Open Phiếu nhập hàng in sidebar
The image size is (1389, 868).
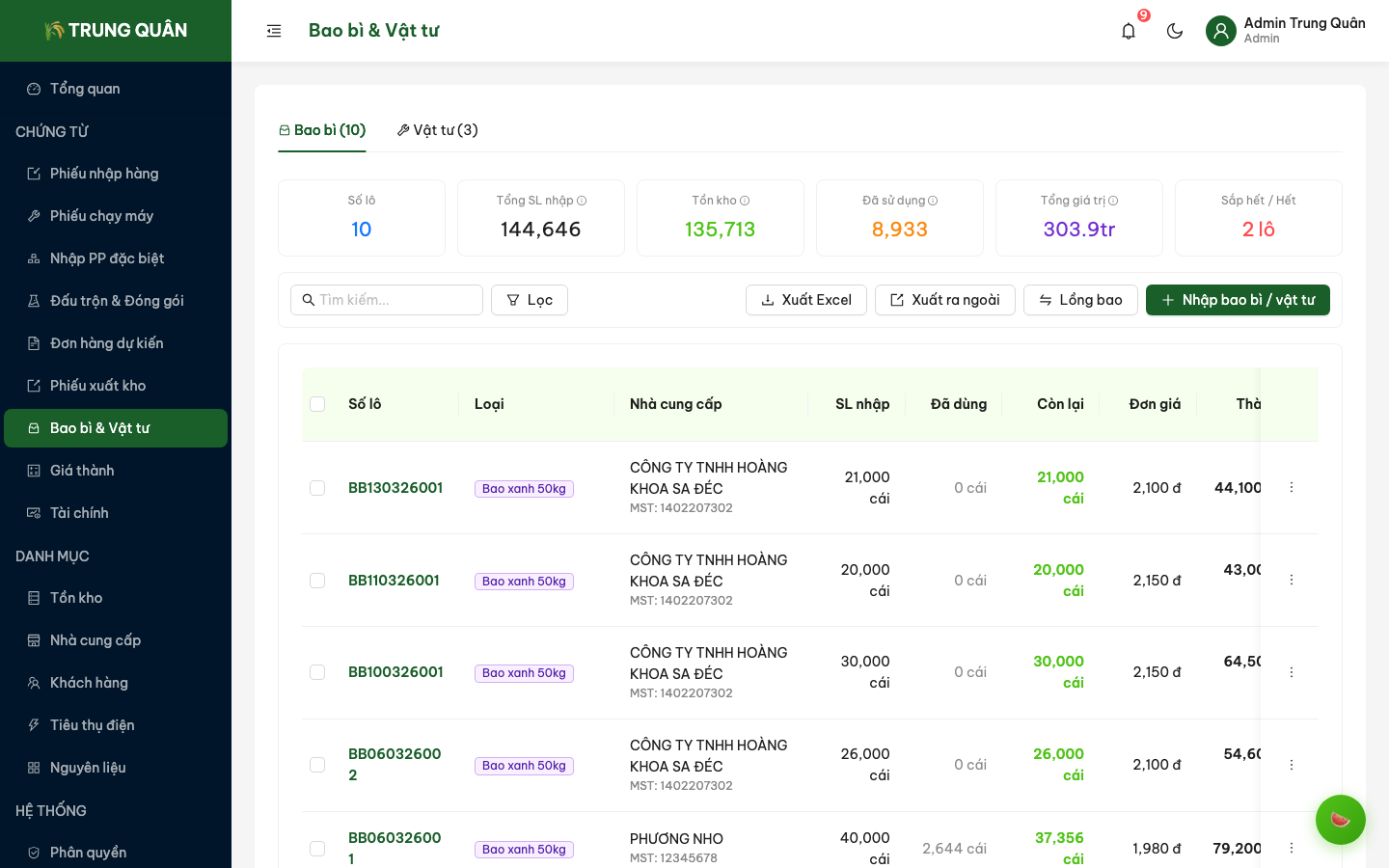pyautogui.click(x=104, y=174)
